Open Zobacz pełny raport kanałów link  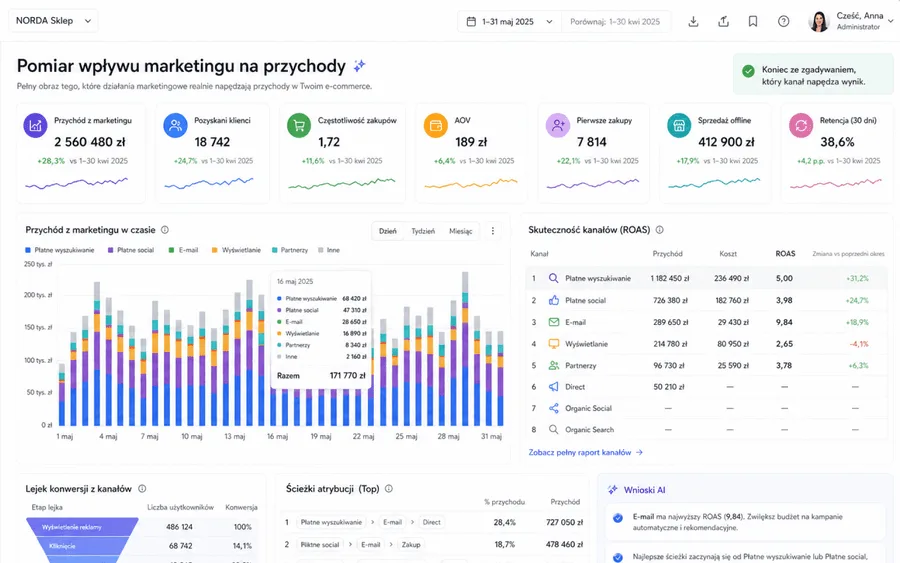point(585,452)
